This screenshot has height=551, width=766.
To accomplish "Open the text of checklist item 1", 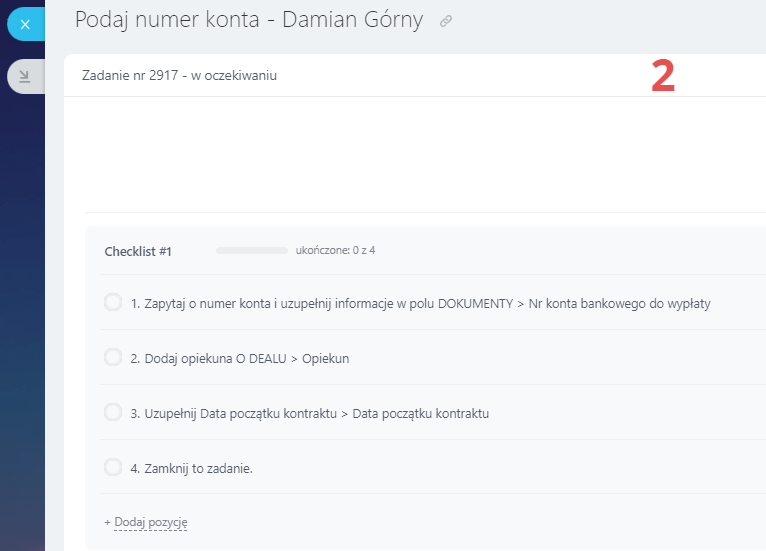I will (420, 303).
